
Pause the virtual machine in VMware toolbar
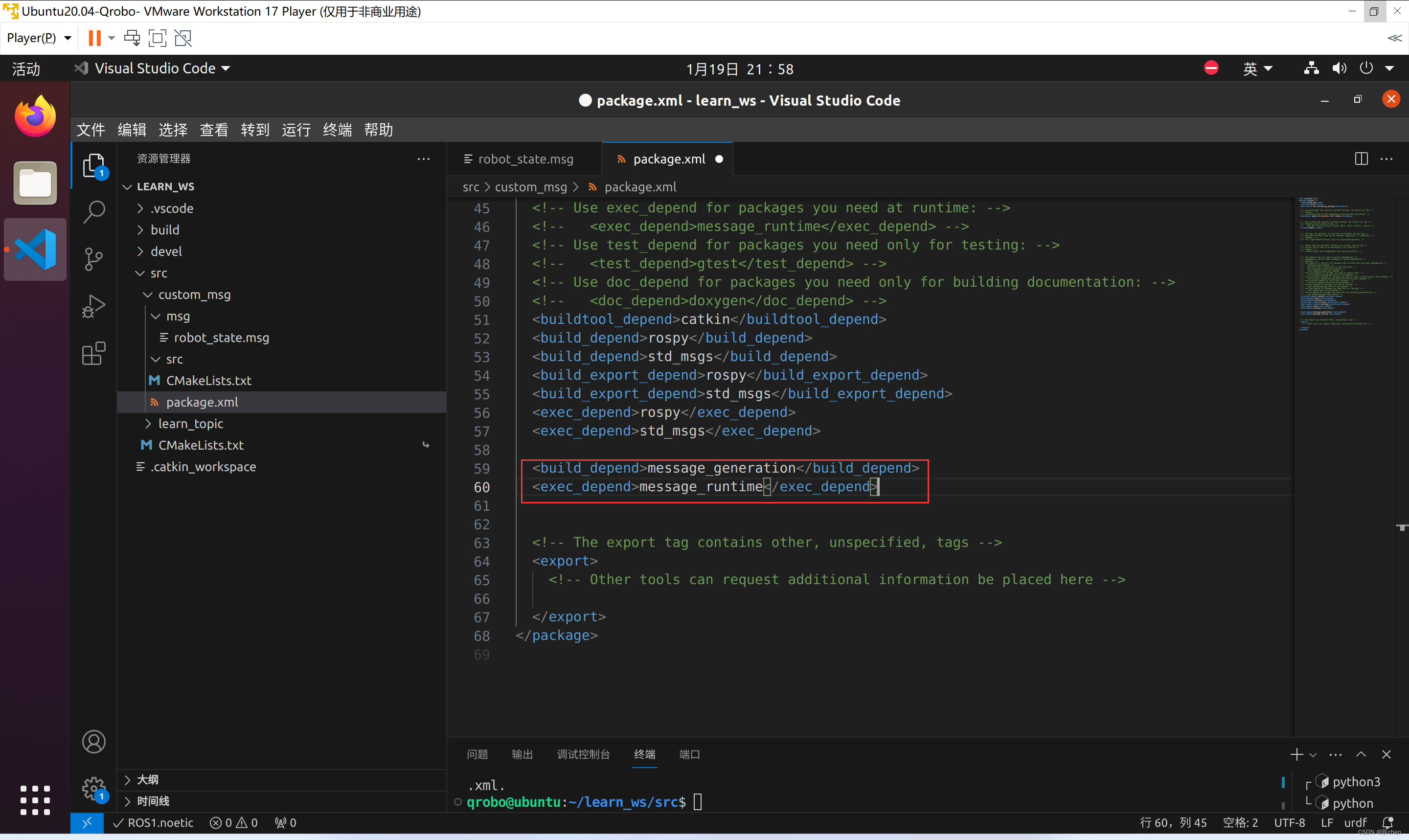94,38
